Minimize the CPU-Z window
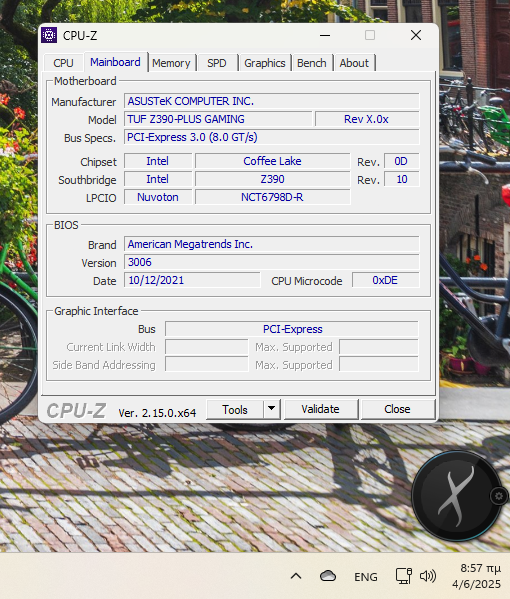 (x=325, y=36)
